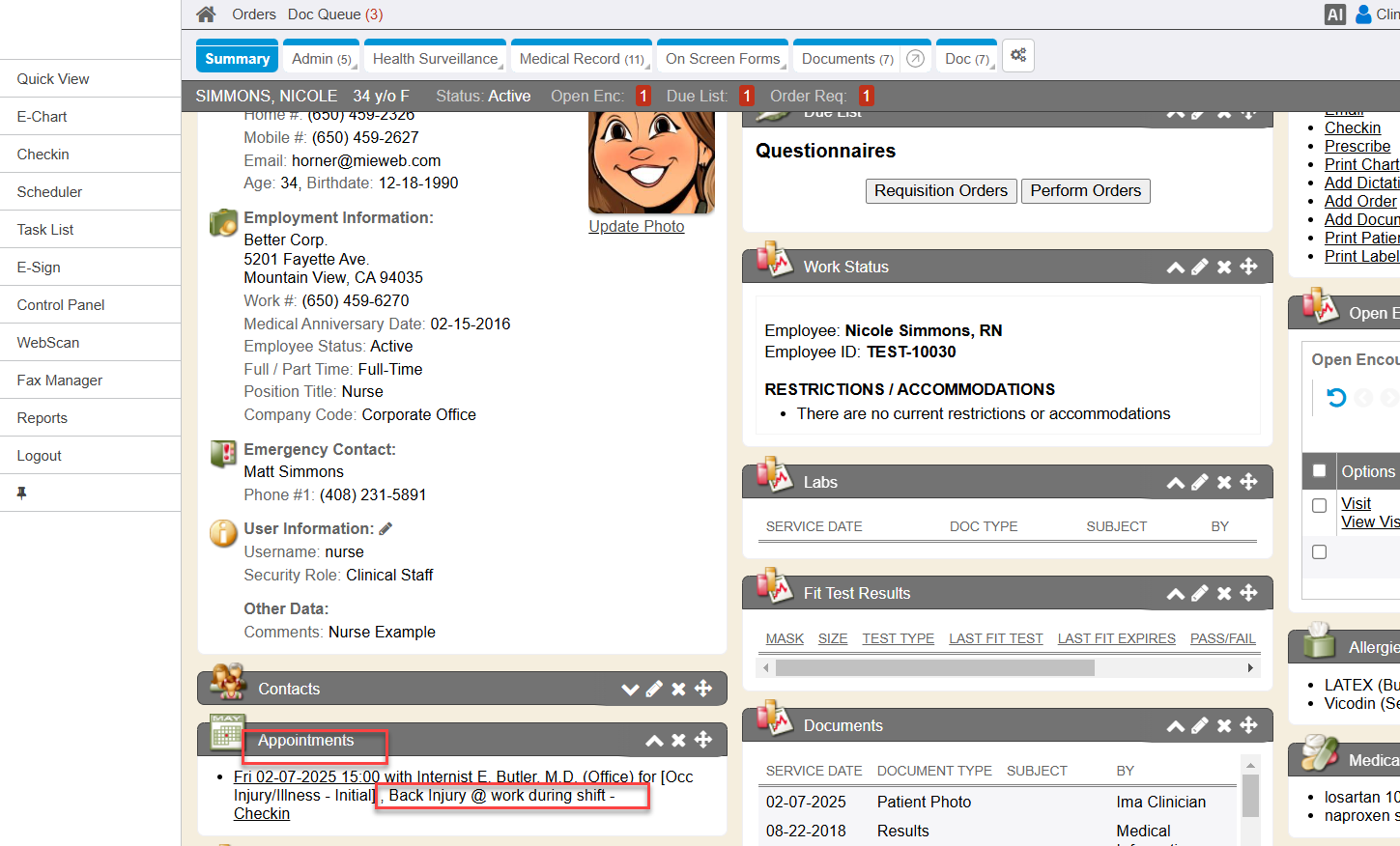This screenshot has width=1400, height=846.
Task: Click the Requisition Orders button
Action: 940,191
